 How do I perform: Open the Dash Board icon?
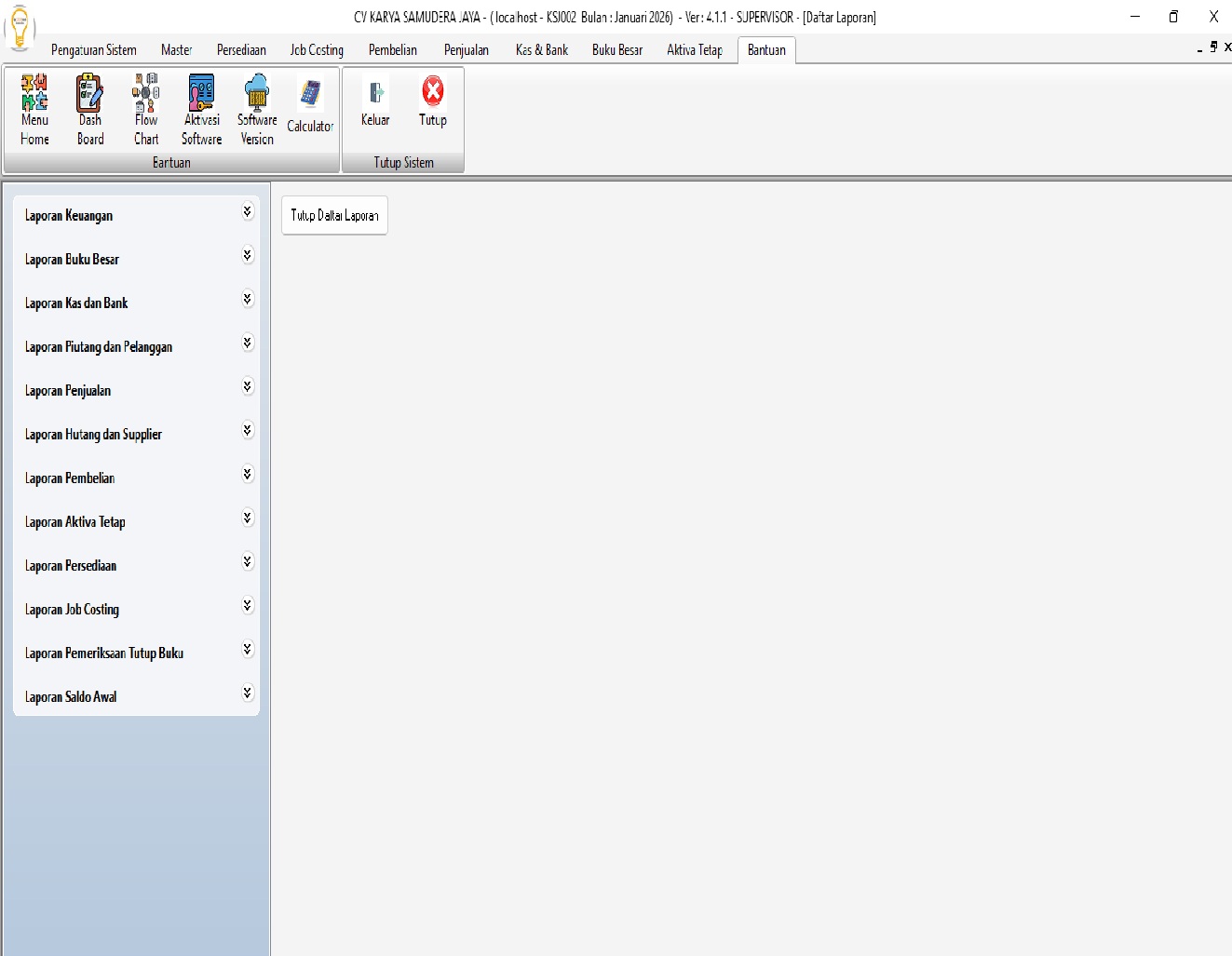coord(90,93)
